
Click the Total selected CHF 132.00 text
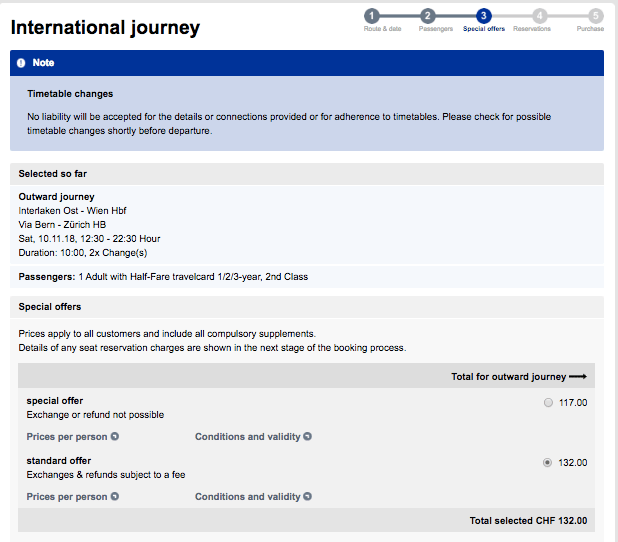528,521
